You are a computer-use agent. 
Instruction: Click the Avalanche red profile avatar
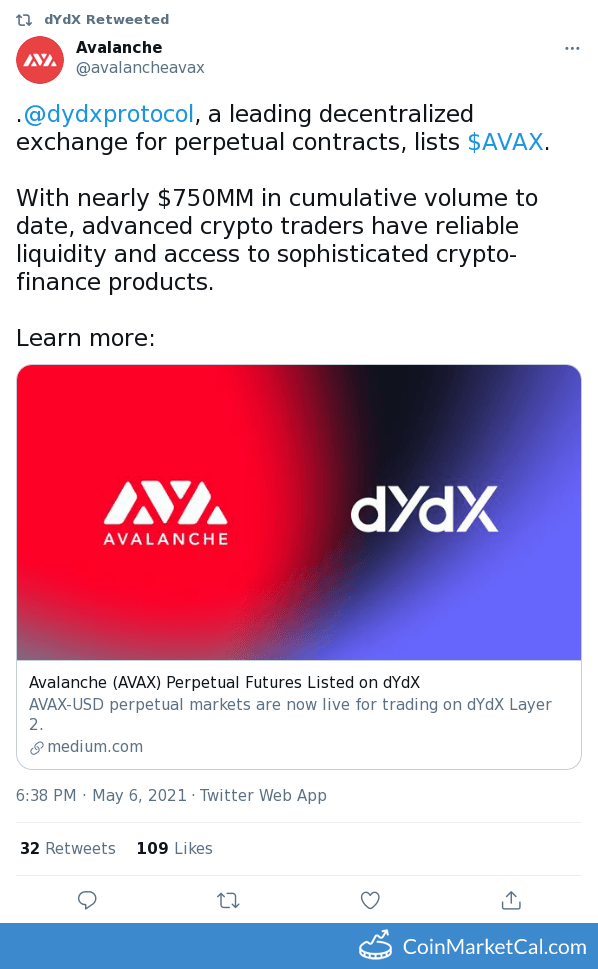tap(40, 59)
